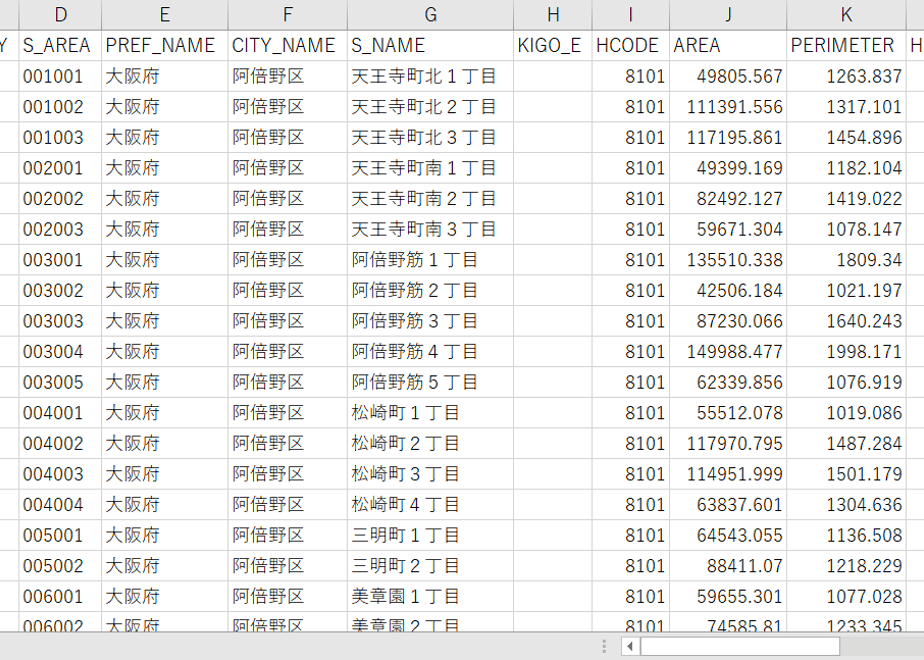Viewport: 924px width, 660px height.
Task: Click cell 天王寺町南１丁目
Action: (x=430, y=168)
